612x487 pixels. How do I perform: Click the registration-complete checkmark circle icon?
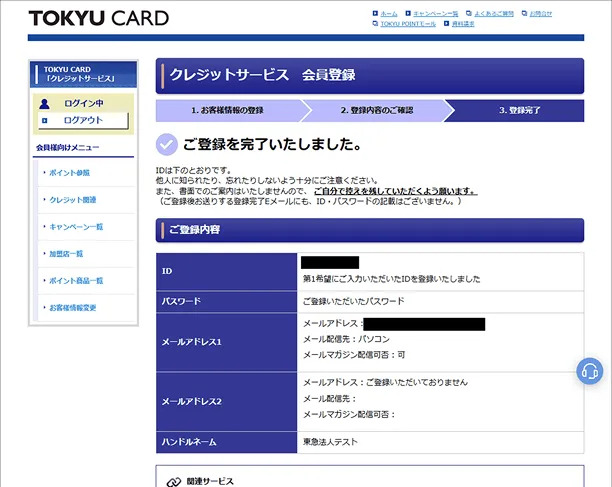(167, 144)
